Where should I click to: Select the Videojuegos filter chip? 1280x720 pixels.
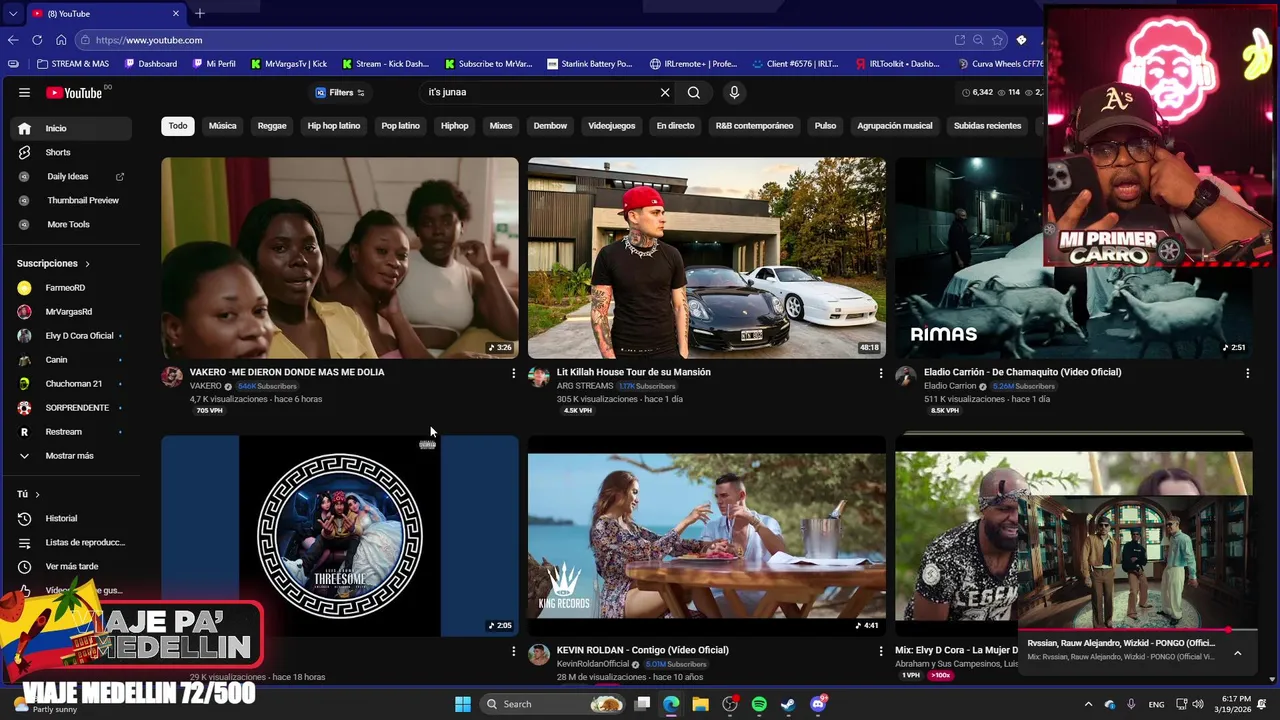612,126
